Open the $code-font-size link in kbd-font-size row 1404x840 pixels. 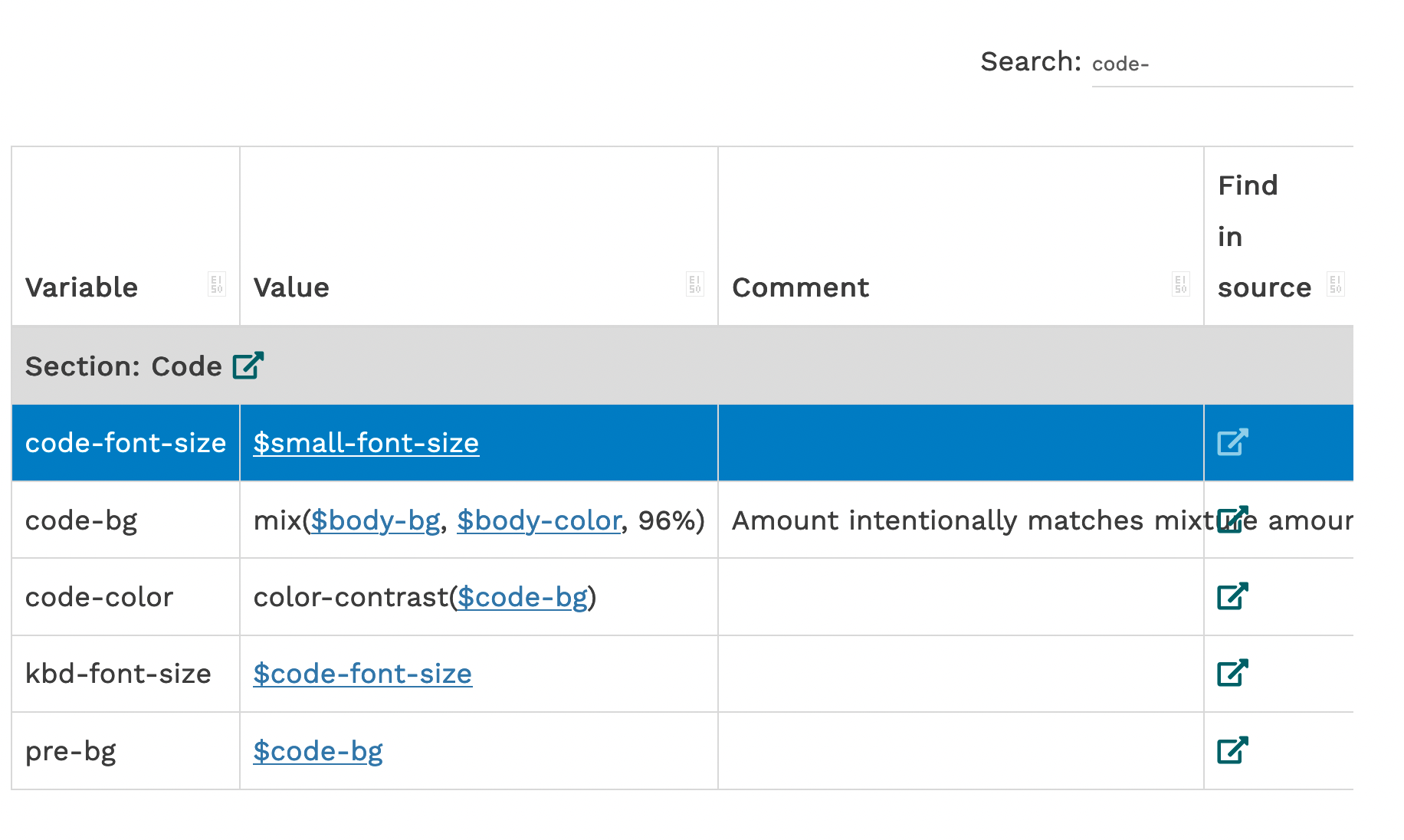click(x=362, y=674)
